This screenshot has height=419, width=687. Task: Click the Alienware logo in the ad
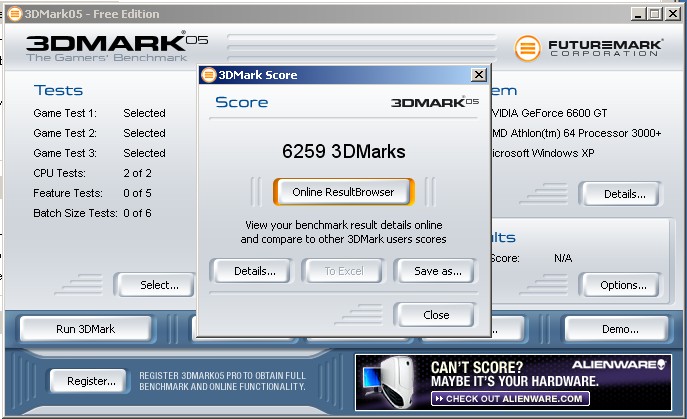click(x=619, y=365)
